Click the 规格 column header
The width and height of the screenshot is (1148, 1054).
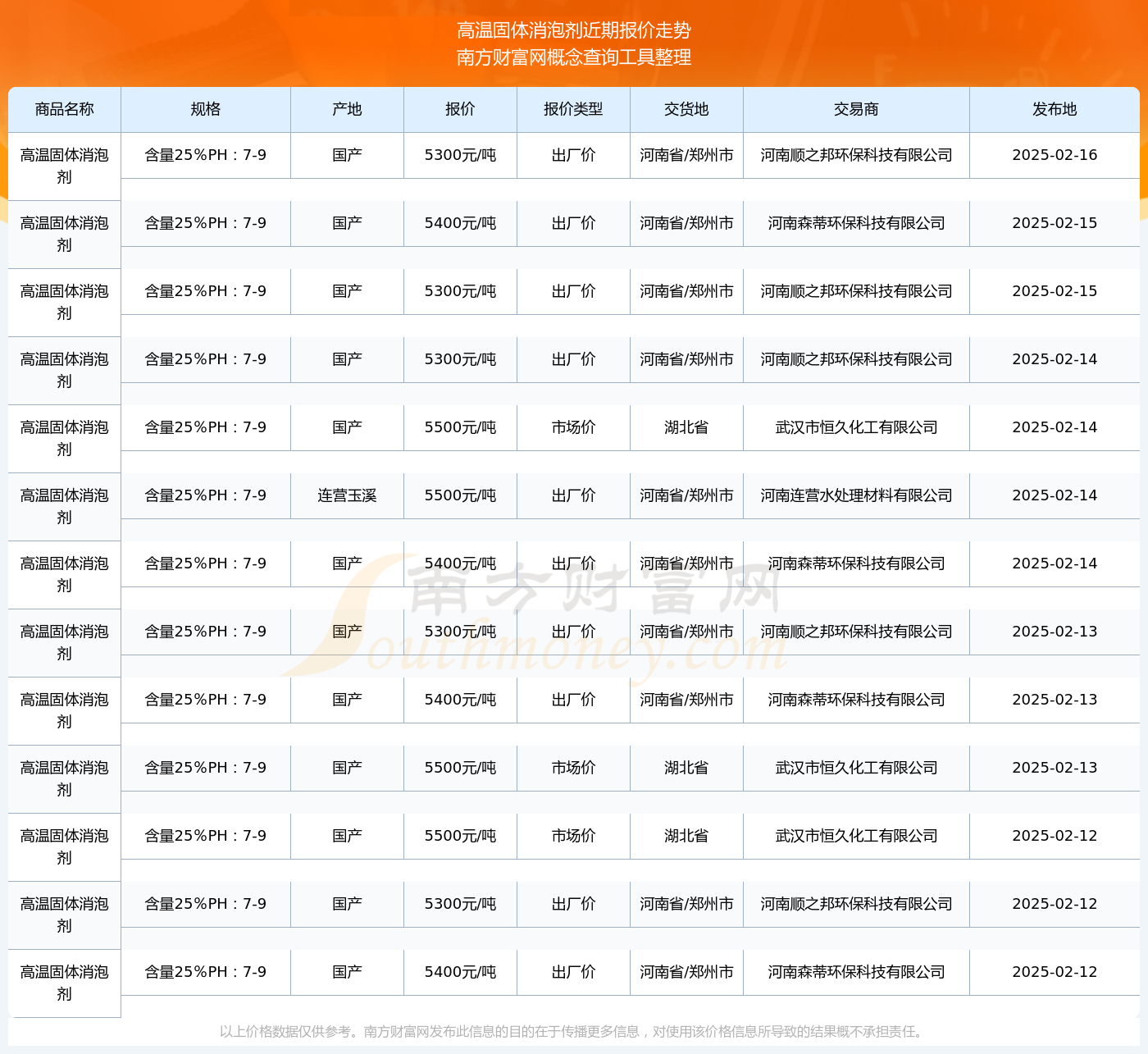point(206,109)
